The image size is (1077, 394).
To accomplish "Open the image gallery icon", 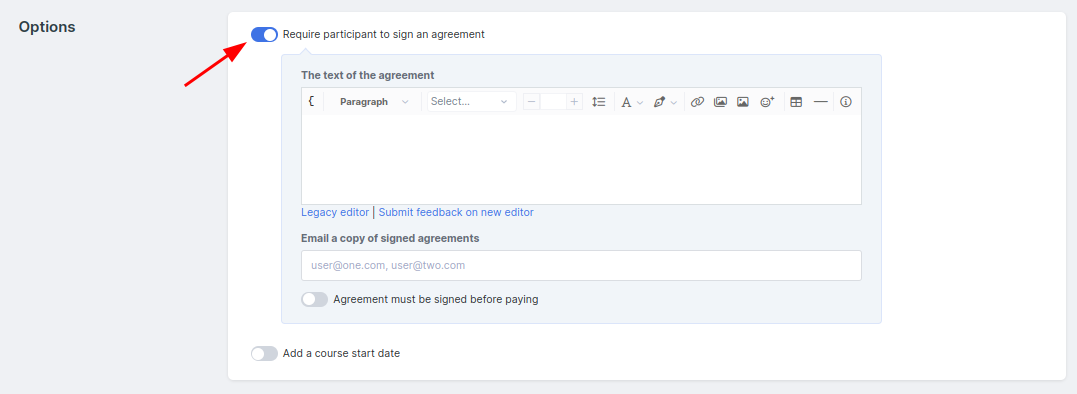I will [x=720, y=102].
